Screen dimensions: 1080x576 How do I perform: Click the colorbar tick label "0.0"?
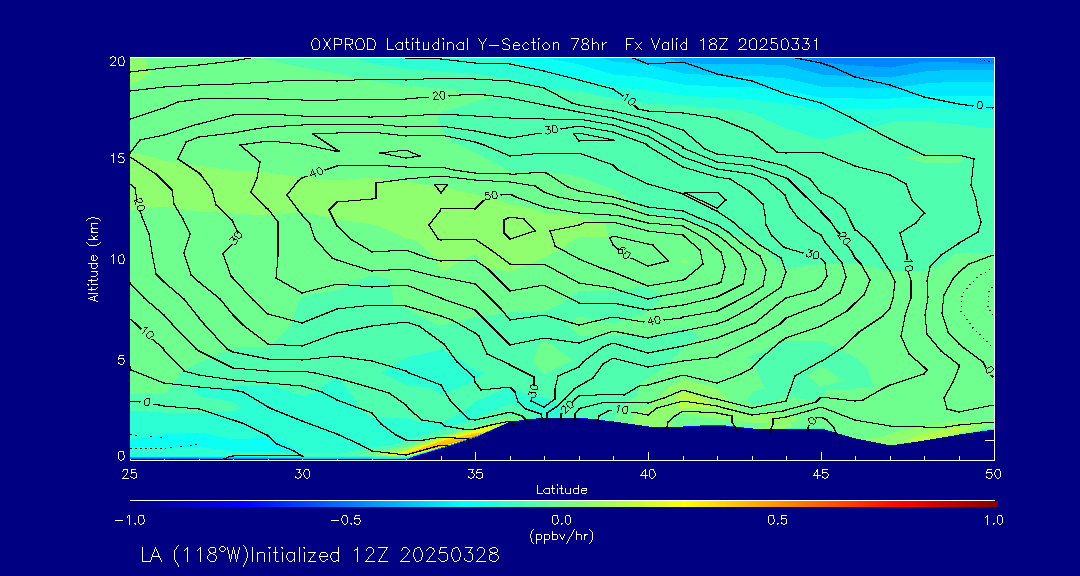(561, 520)
